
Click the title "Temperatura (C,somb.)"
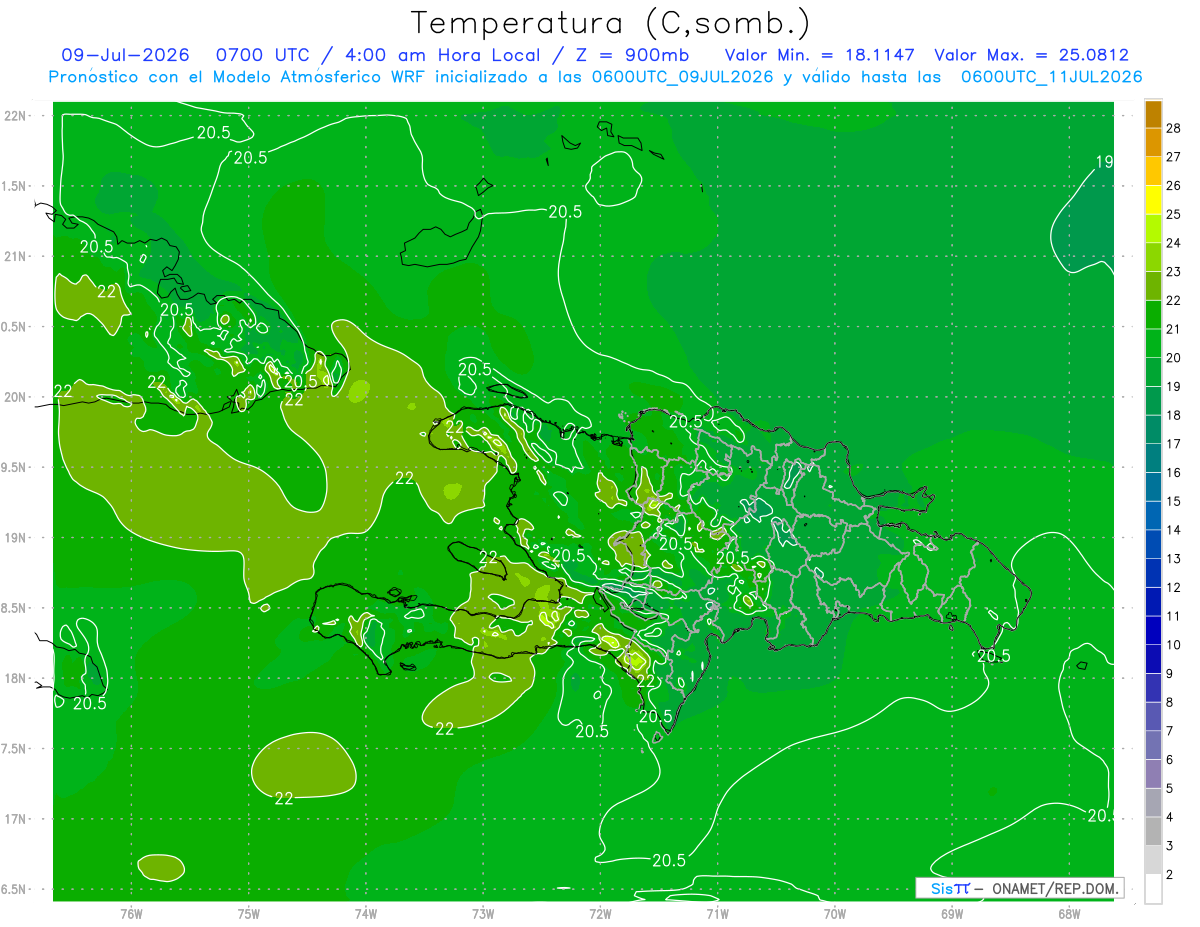click(x=611, y=23)
